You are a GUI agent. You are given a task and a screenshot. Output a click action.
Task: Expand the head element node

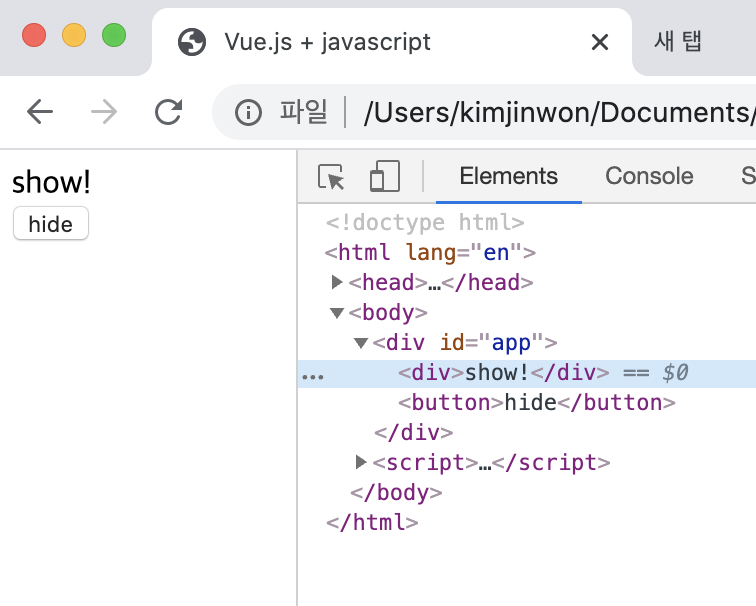tap(337, 282)
